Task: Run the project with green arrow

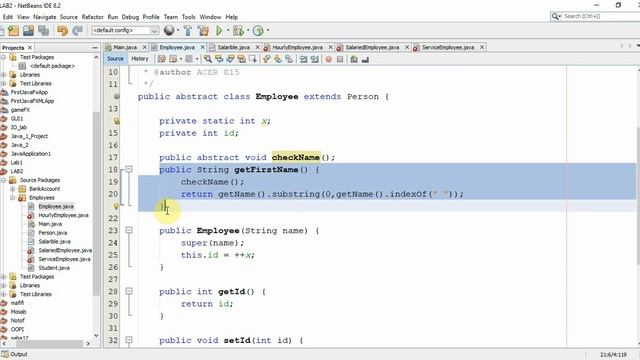Action: [x=219, y=31]
